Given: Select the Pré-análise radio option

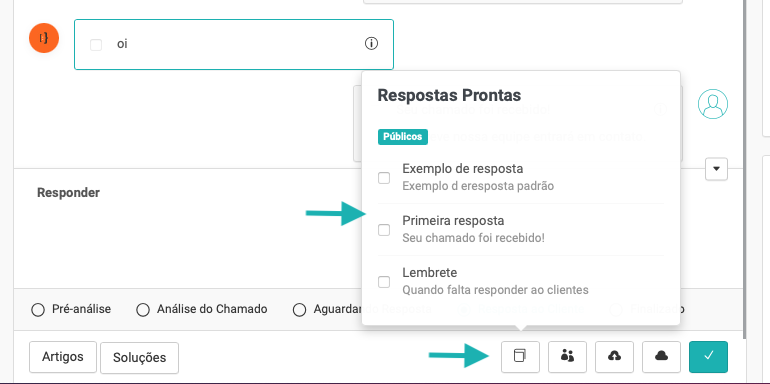Looking at the screenshot, I should 38,310.
